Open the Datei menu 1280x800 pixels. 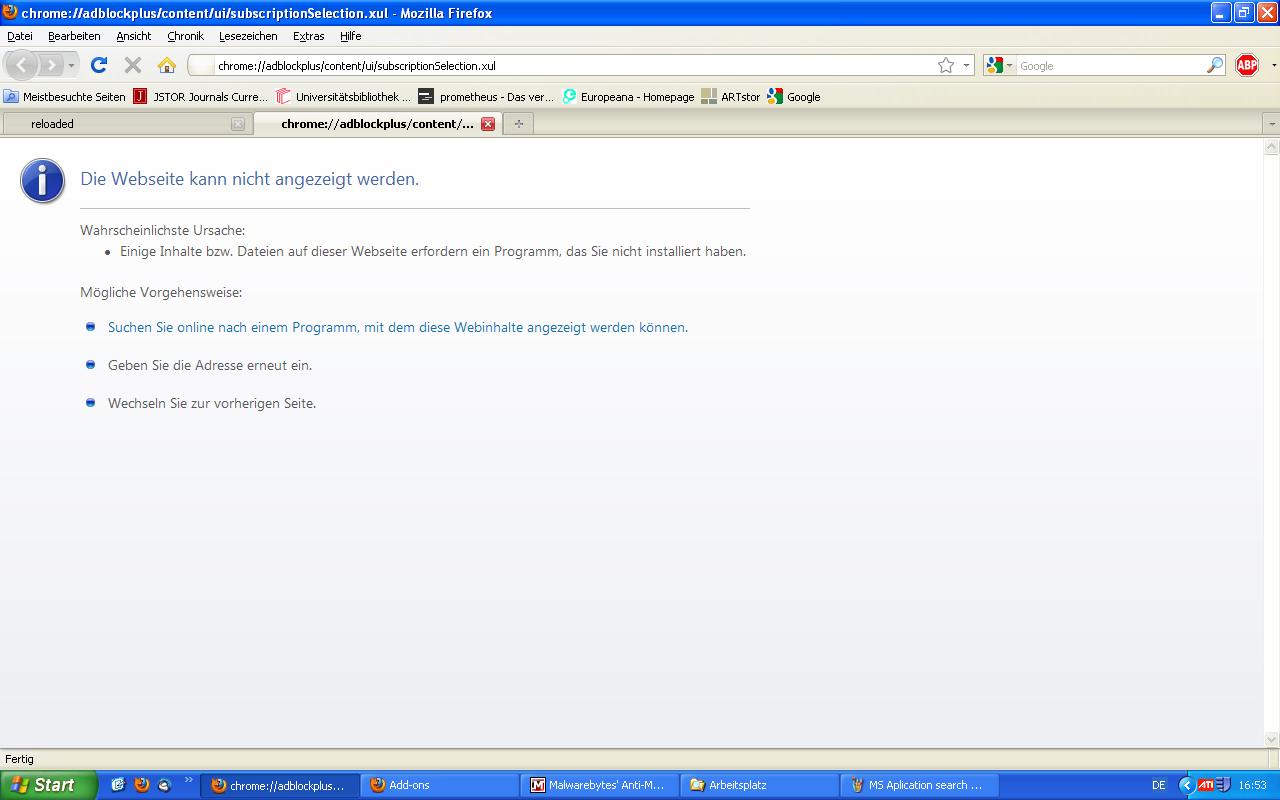pyautogui.click(x=20, y=36)
